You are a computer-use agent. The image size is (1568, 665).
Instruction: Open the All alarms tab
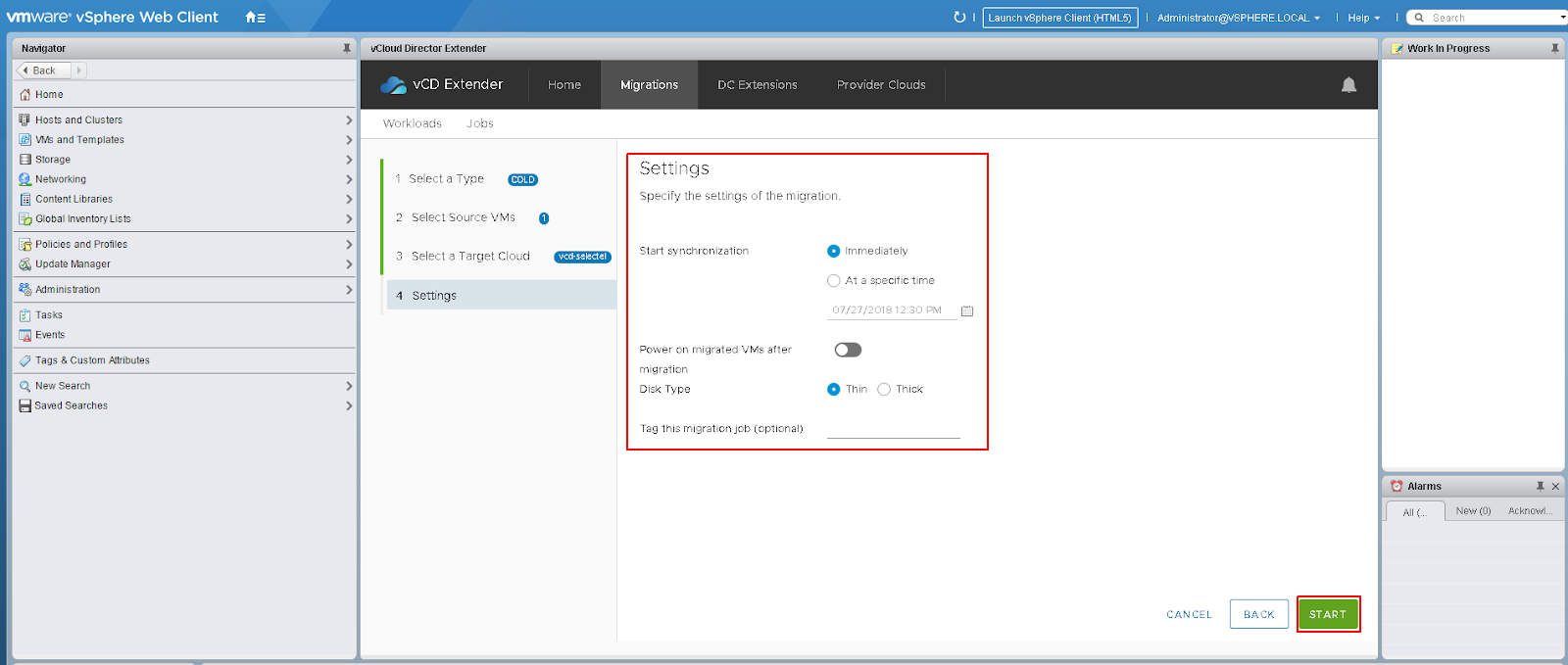tap(1414, 512)
